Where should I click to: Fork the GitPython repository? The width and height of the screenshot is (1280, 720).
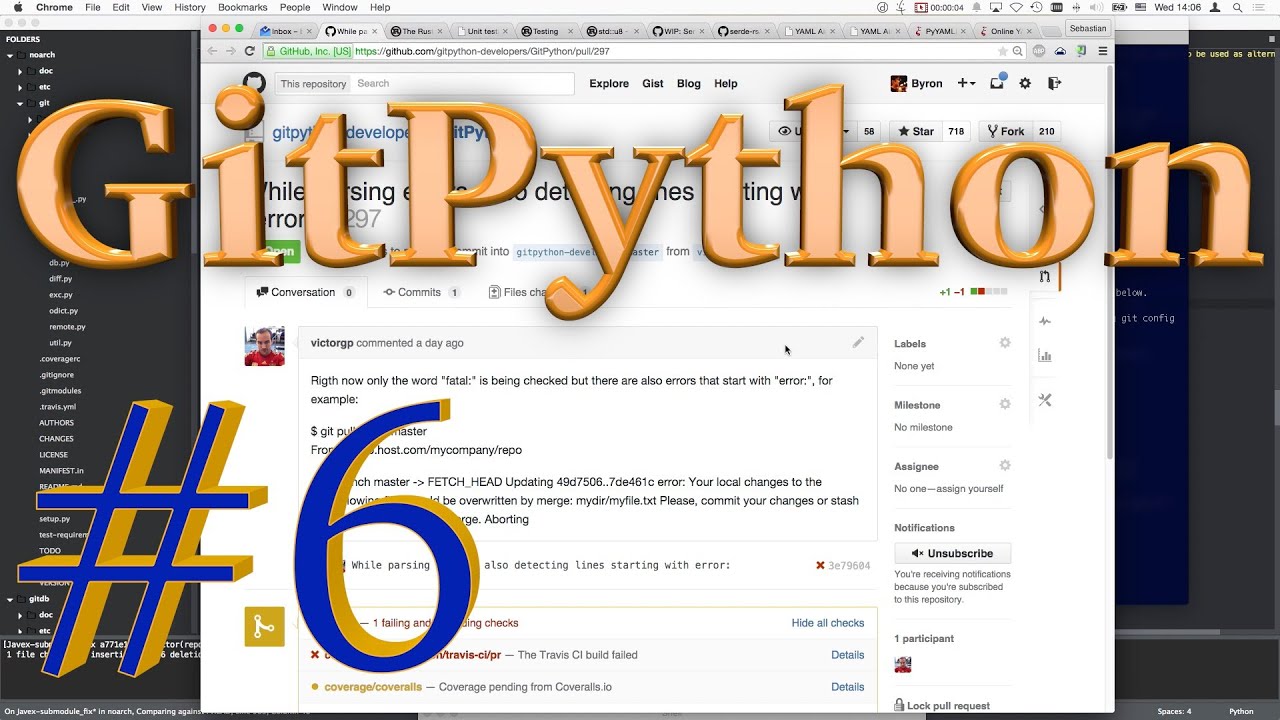click(1005, 131)
